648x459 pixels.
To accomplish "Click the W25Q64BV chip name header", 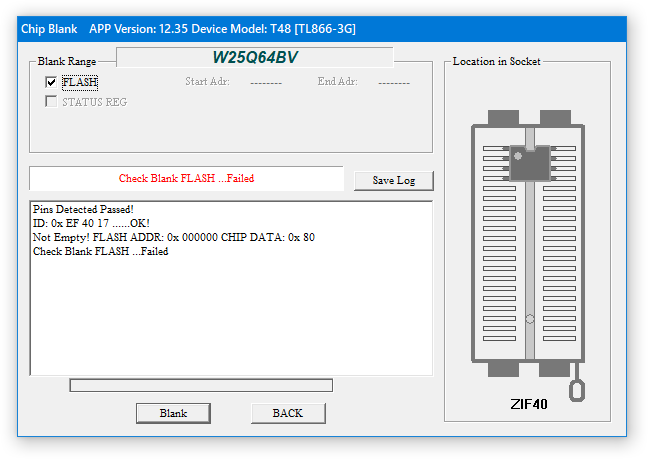I will pos(255,57).
